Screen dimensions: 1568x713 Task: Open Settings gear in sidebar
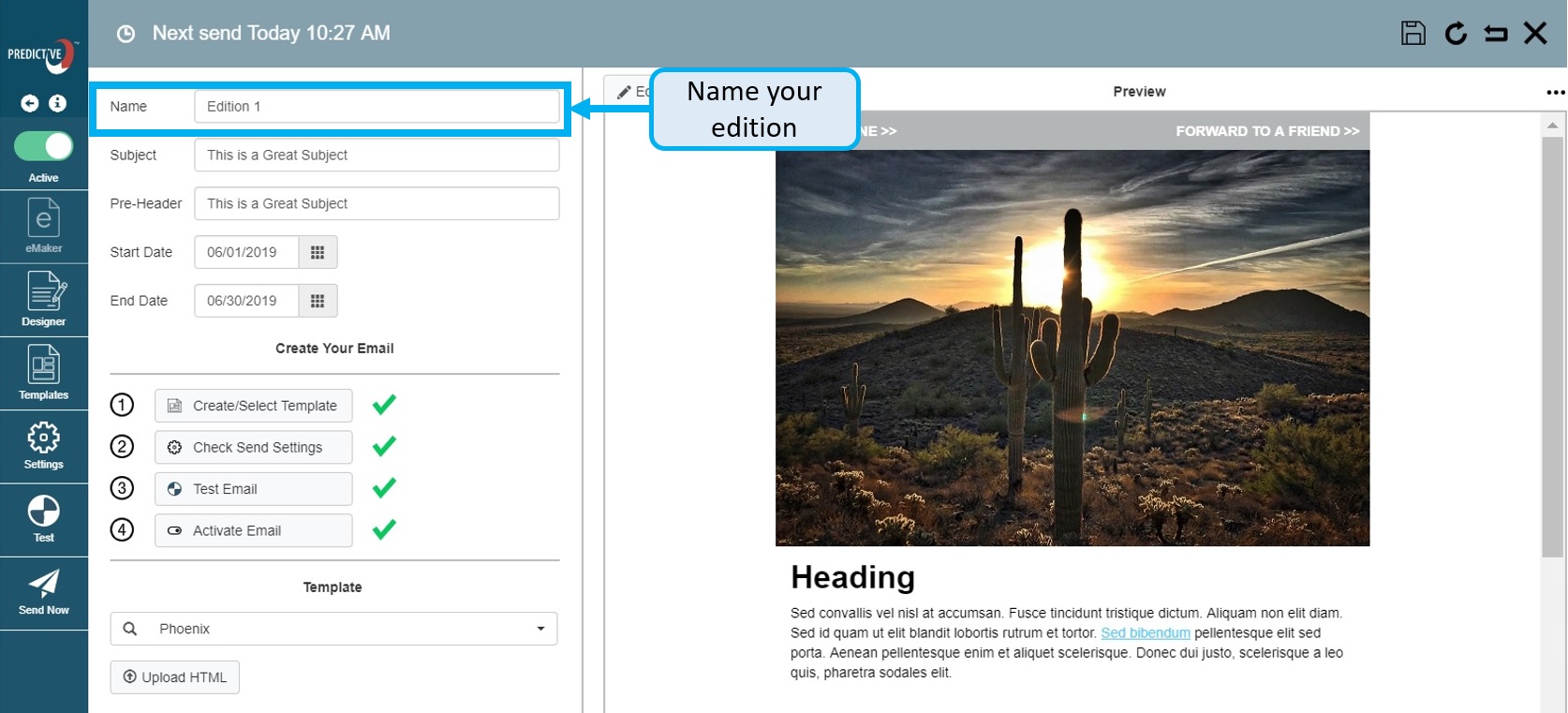43,444
